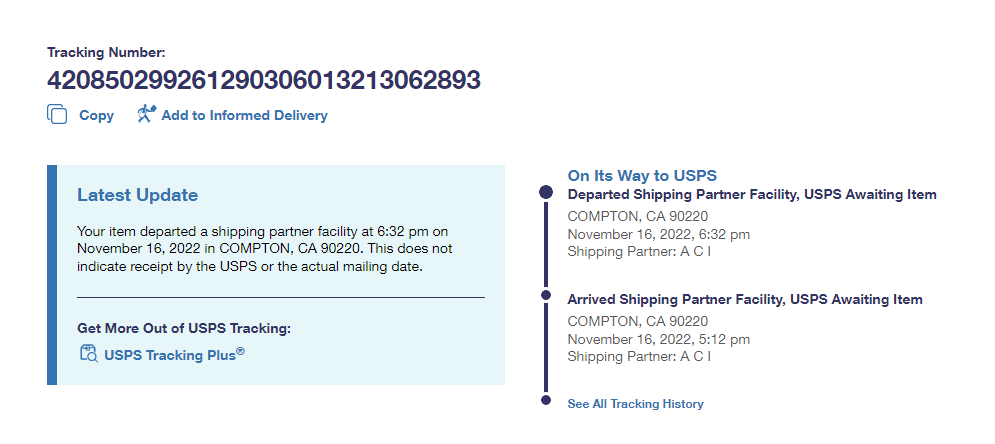
Task: Open the USPS Tracking Plus link
Action: pos(174,354)
